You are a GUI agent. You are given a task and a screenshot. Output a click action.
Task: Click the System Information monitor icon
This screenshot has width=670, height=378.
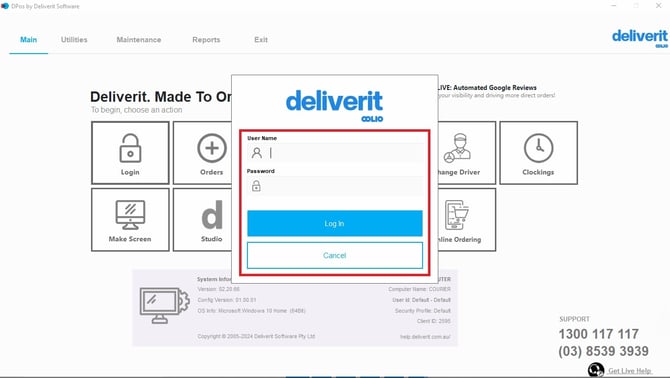[x=164, y=305]
